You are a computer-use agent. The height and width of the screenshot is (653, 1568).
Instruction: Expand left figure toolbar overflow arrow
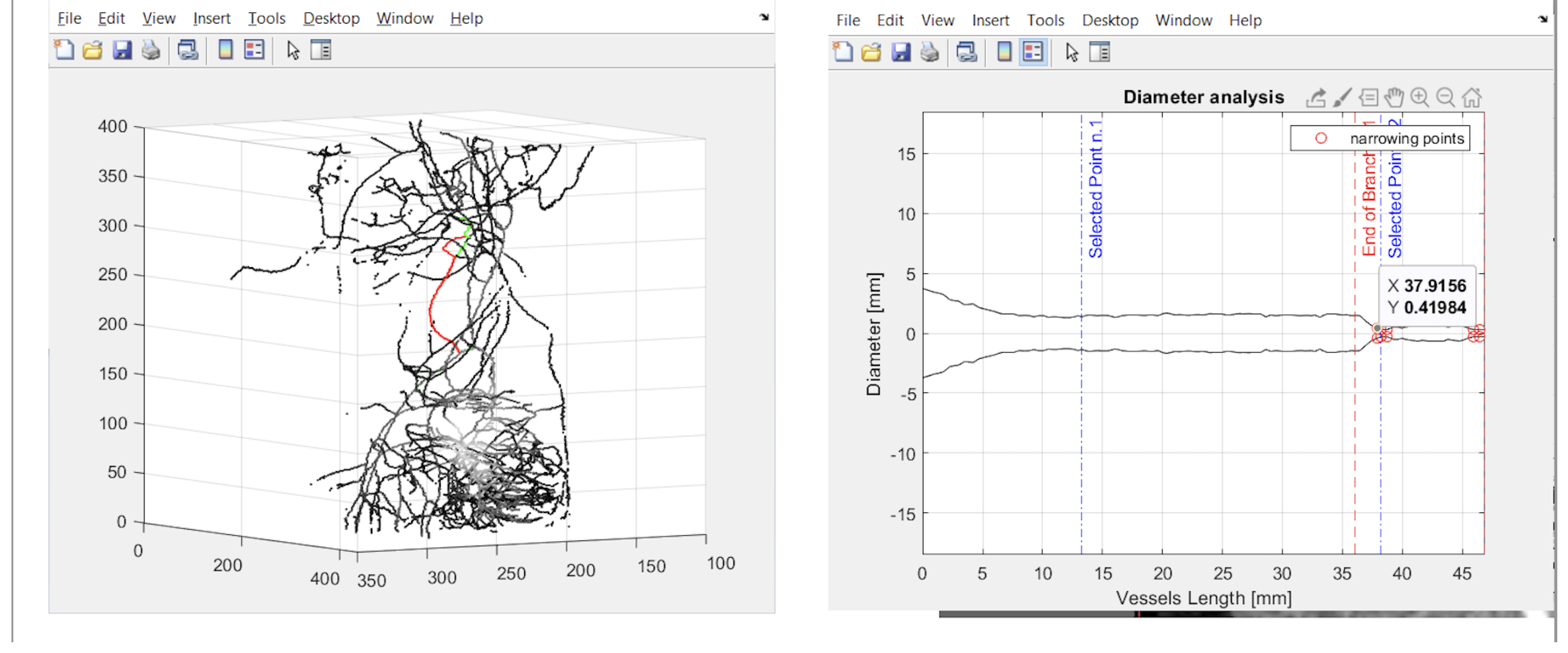(x=764, y=17)
